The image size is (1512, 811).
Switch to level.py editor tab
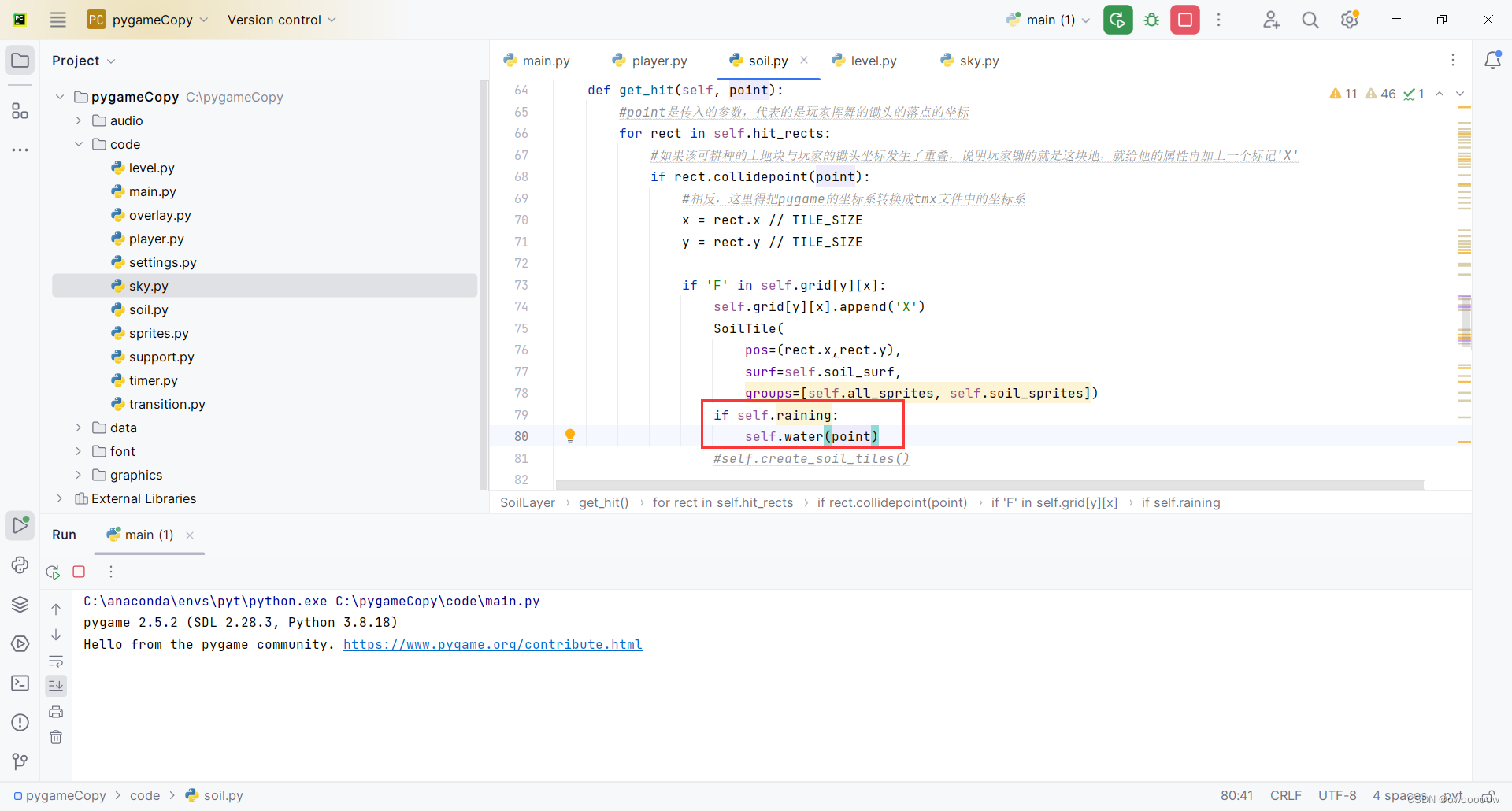pyautogui.click(x=864, y=61)
